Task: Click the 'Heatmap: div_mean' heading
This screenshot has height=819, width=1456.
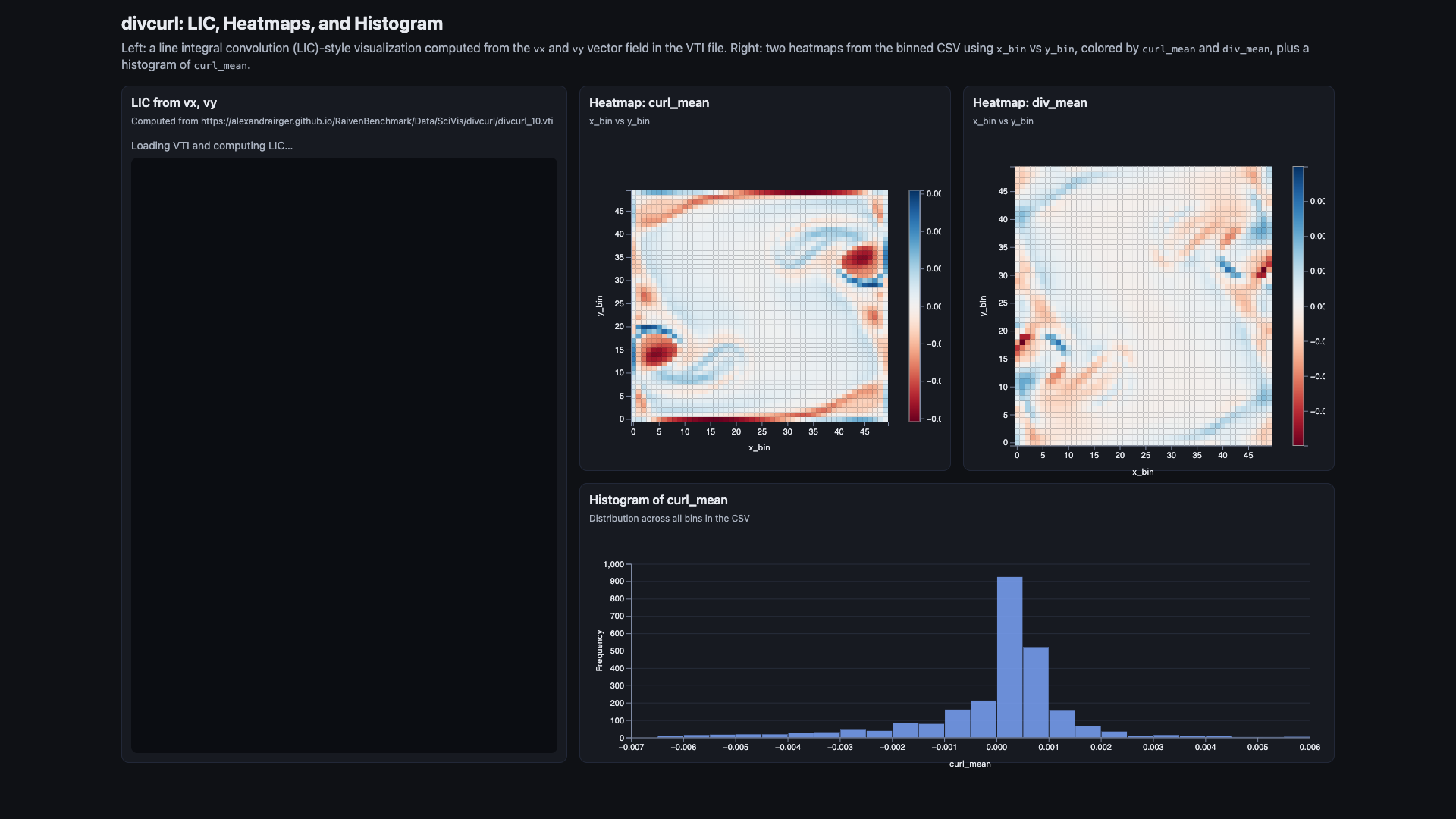Action: [x=1030, y=102]
